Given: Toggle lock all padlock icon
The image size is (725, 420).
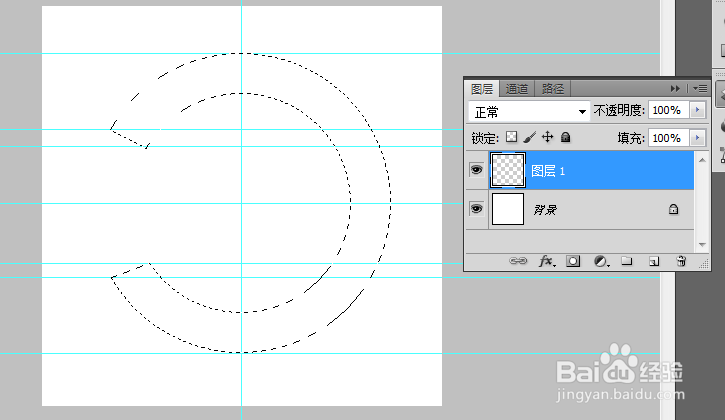Looking at the screenshot, I should tap(565, 137).
